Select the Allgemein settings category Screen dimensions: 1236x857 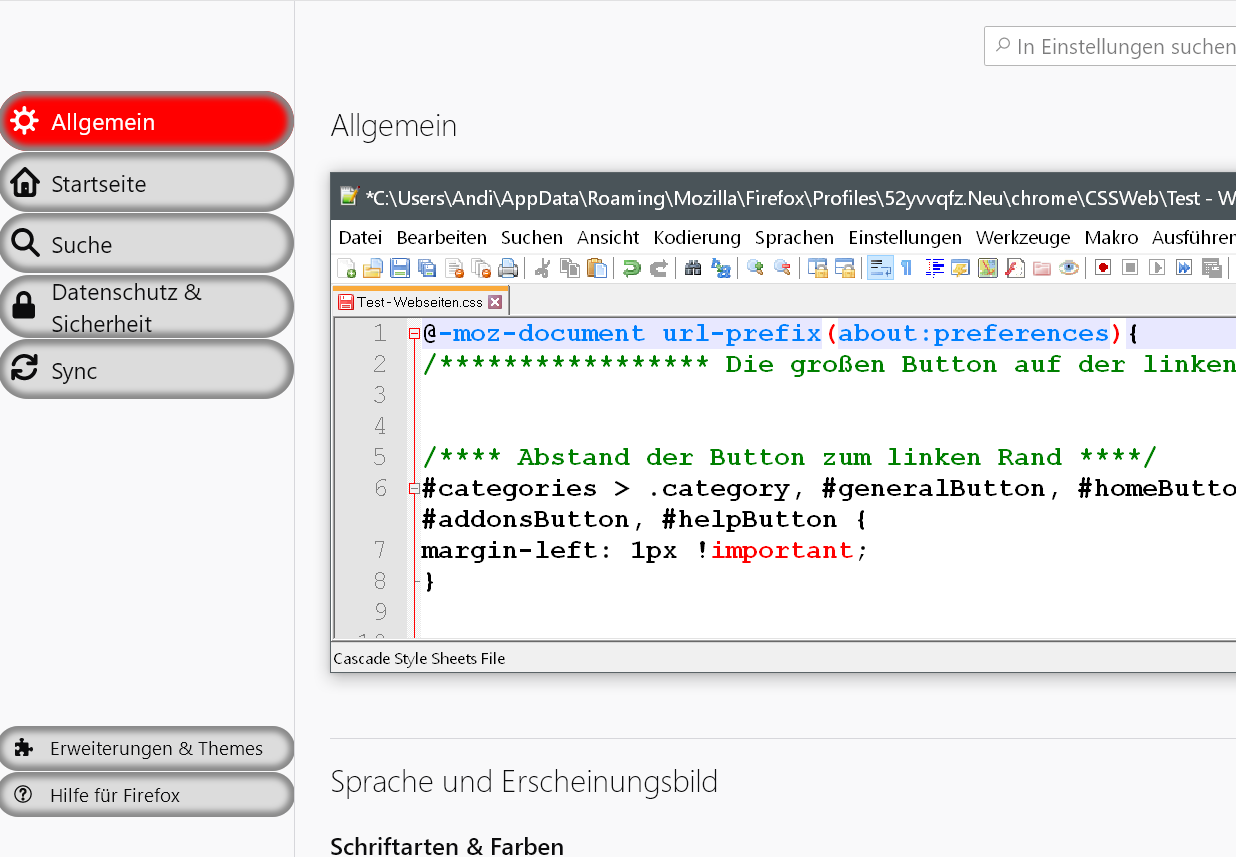click(x=146, y=121)
